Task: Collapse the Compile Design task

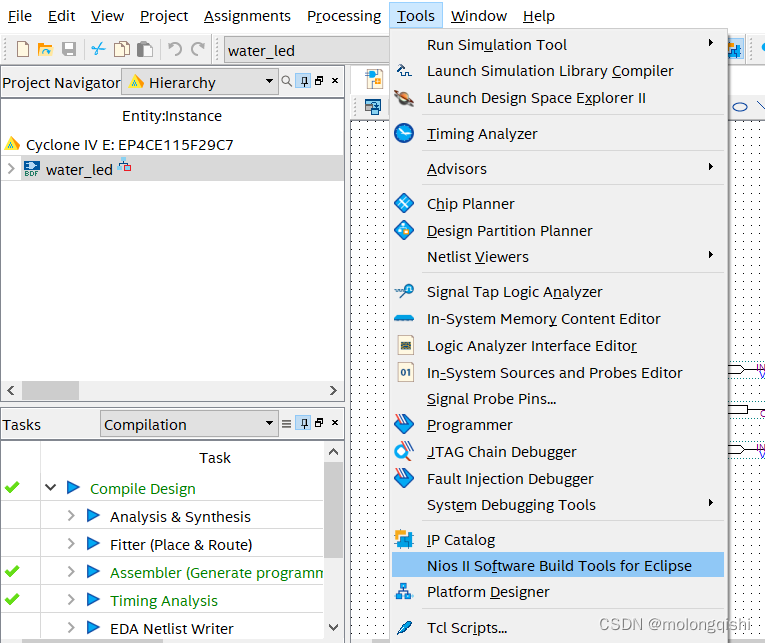Action: 51,487
